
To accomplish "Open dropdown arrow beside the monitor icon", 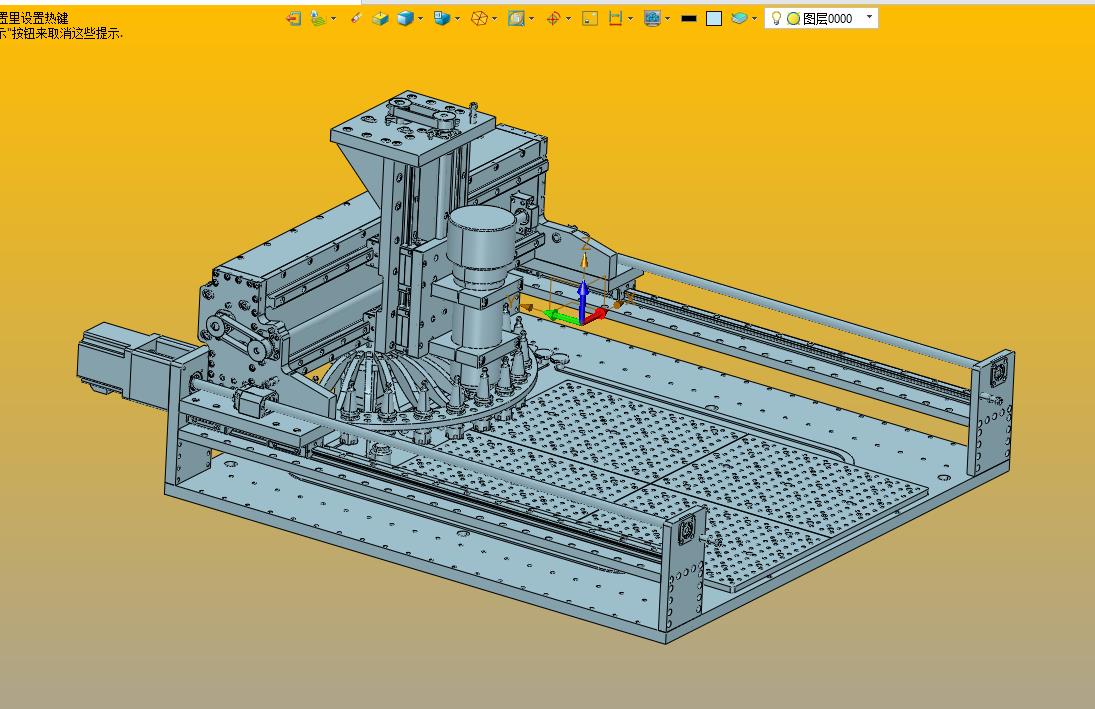I will coord(668,19).
